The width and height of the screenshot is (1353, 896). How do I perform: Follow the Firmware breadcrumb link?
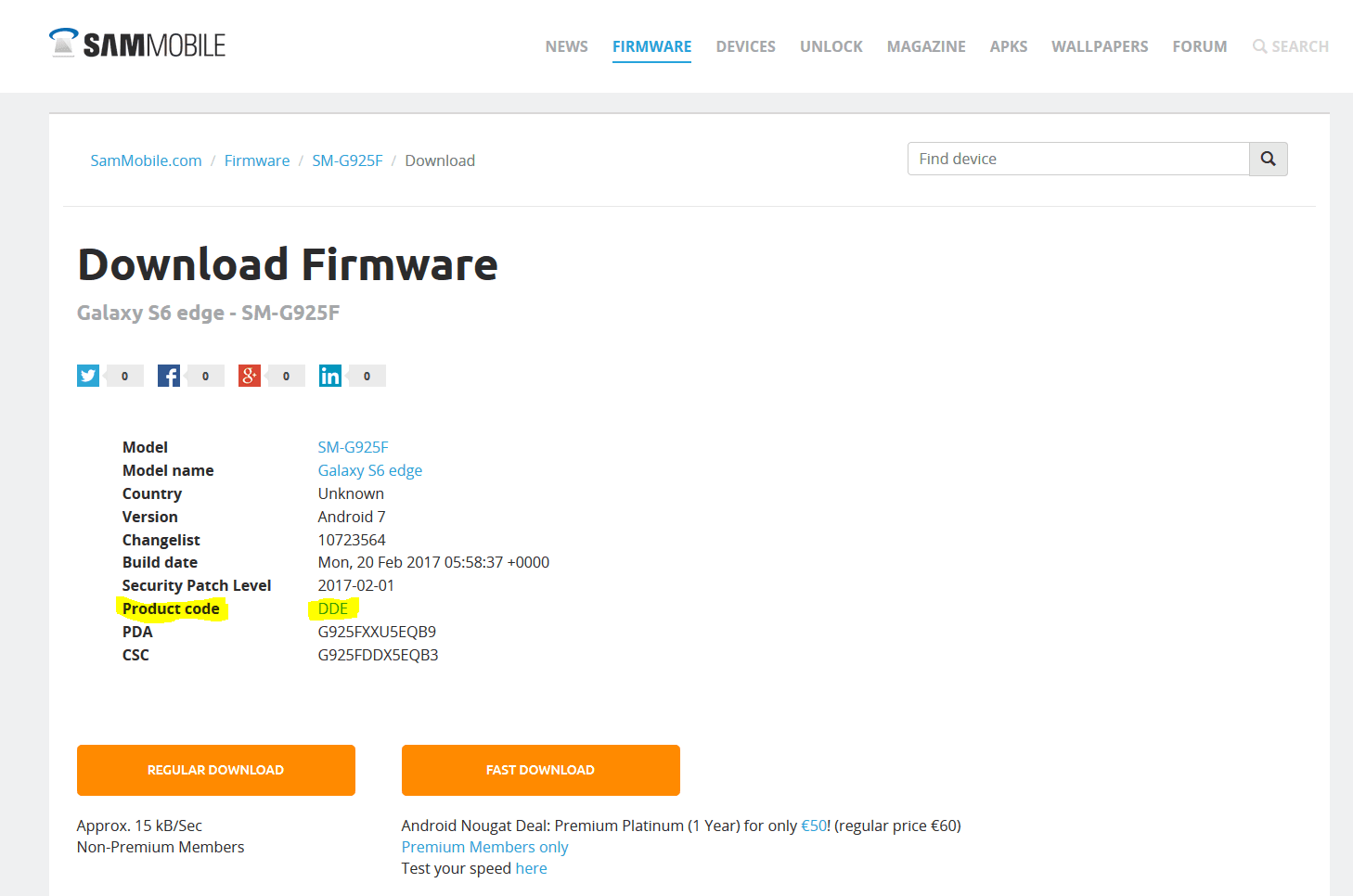257,160
